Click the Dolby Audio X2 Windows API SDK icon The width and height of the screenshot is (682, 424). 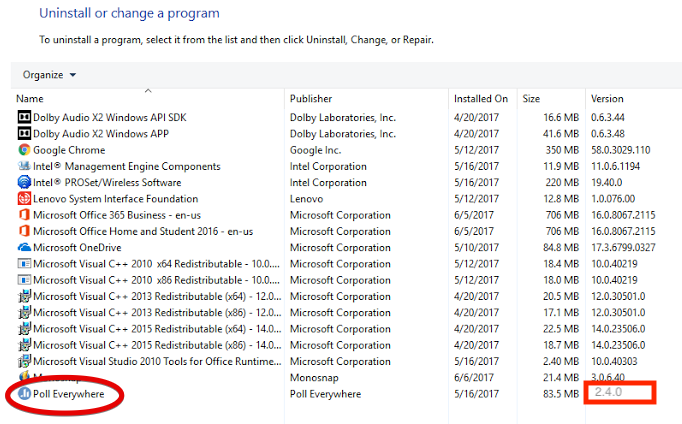coord(24,117)
